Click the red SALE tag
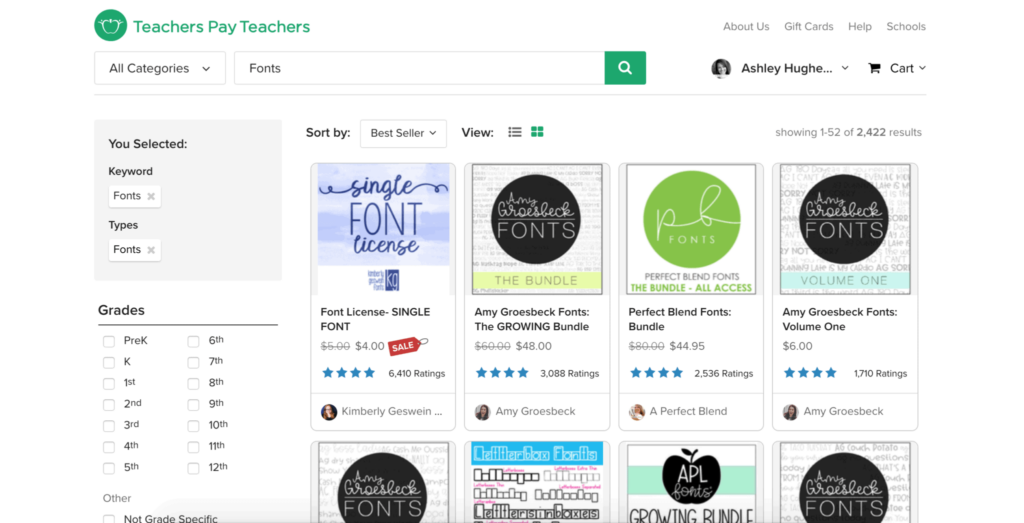 [x=408, y=345]
